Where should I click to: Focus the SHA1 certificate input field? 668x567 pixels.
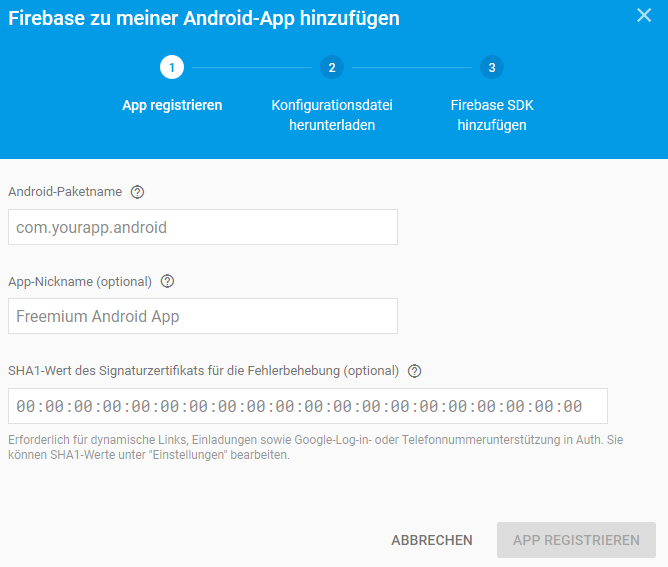click(x=308, y=406)
